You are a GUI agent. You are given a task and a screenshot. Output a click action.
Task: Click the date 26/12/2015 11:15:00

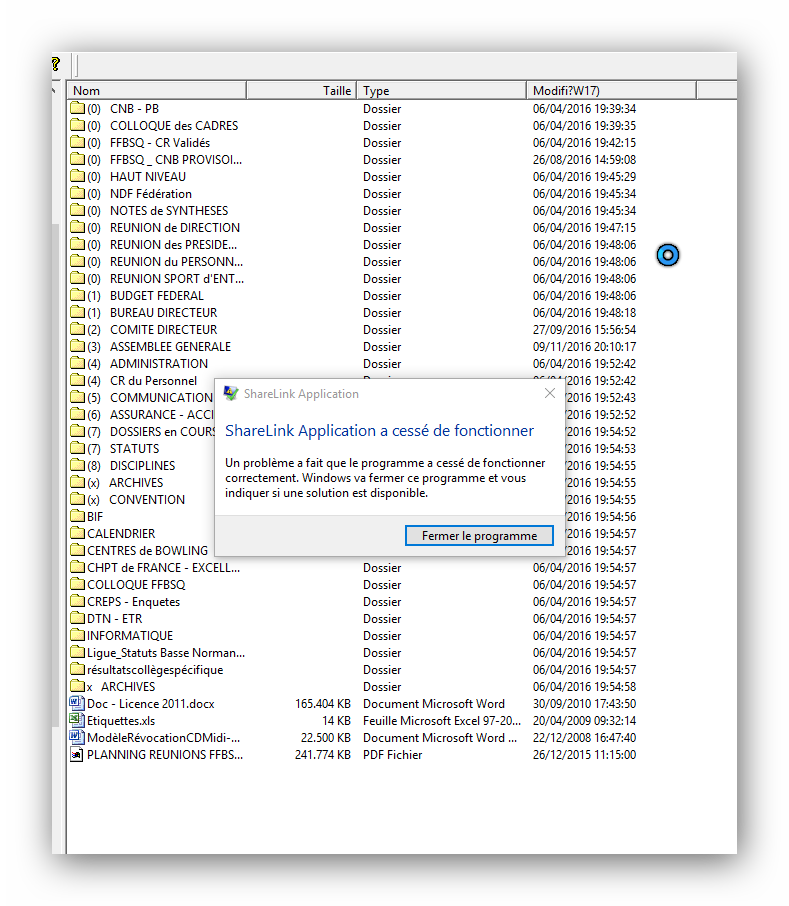(585, 755)
